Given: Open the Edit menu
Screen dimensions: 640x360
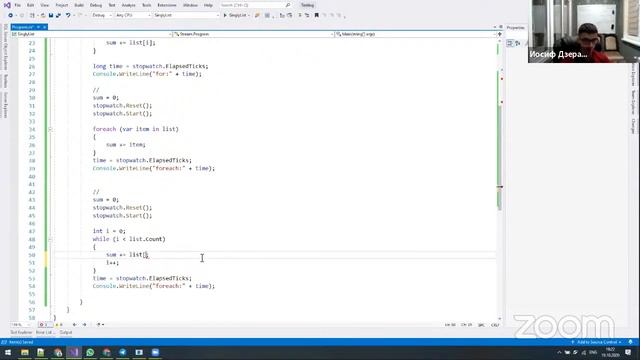Looking at the screenshot, I should [x=31, y=5].
